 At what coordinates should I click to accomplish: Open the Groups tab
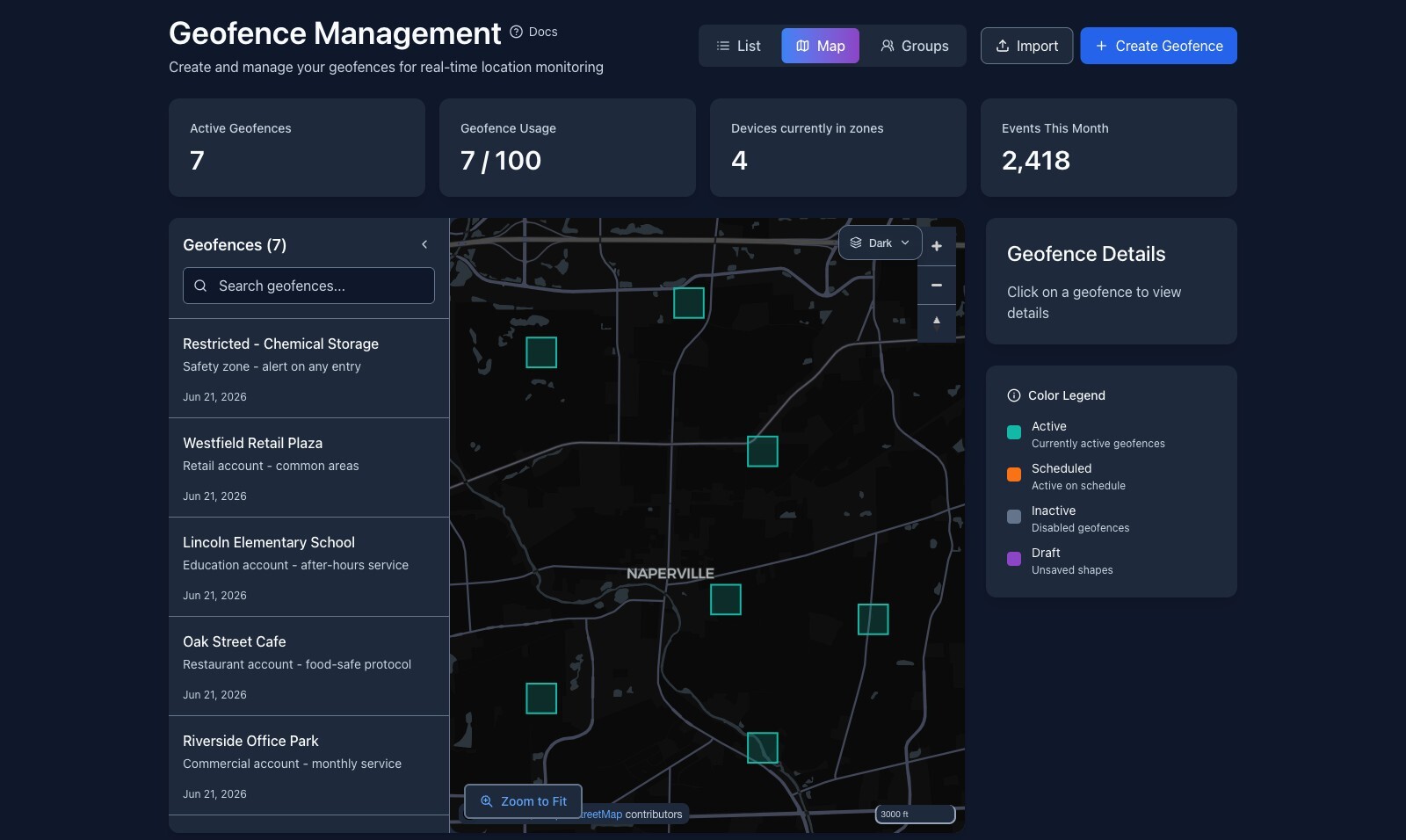pyautogui.click(x=915, y=46)
